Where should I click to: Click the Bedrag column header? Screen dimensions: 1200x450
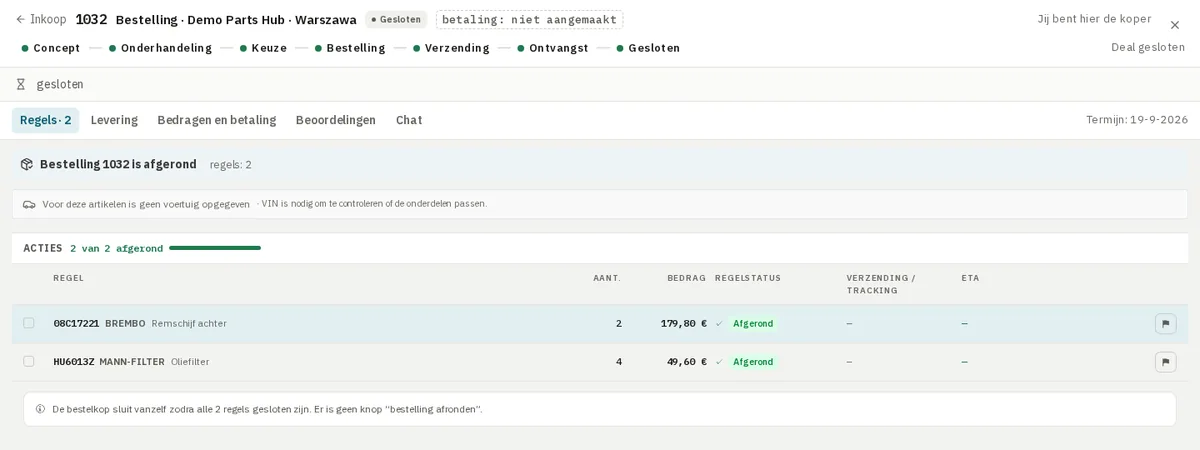687,278
